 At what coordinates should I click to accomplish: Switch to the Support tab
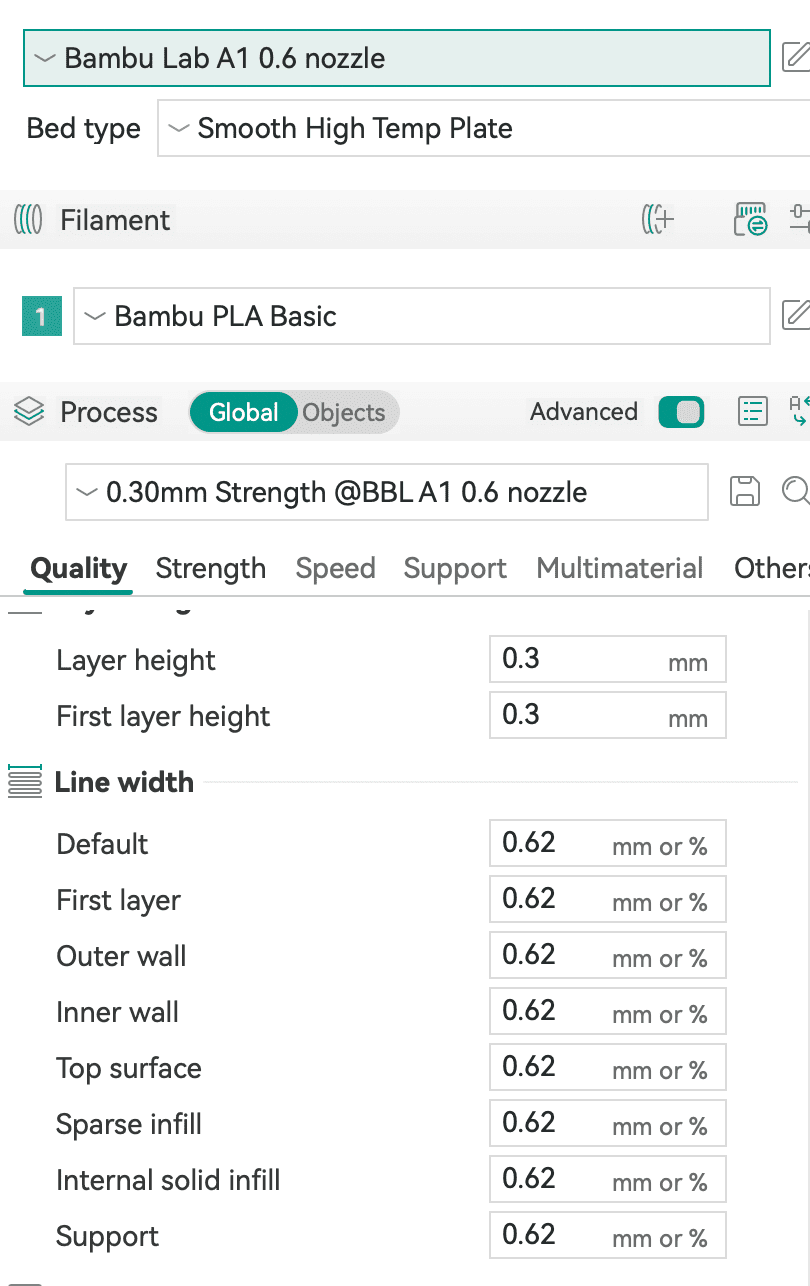(455, 569)
